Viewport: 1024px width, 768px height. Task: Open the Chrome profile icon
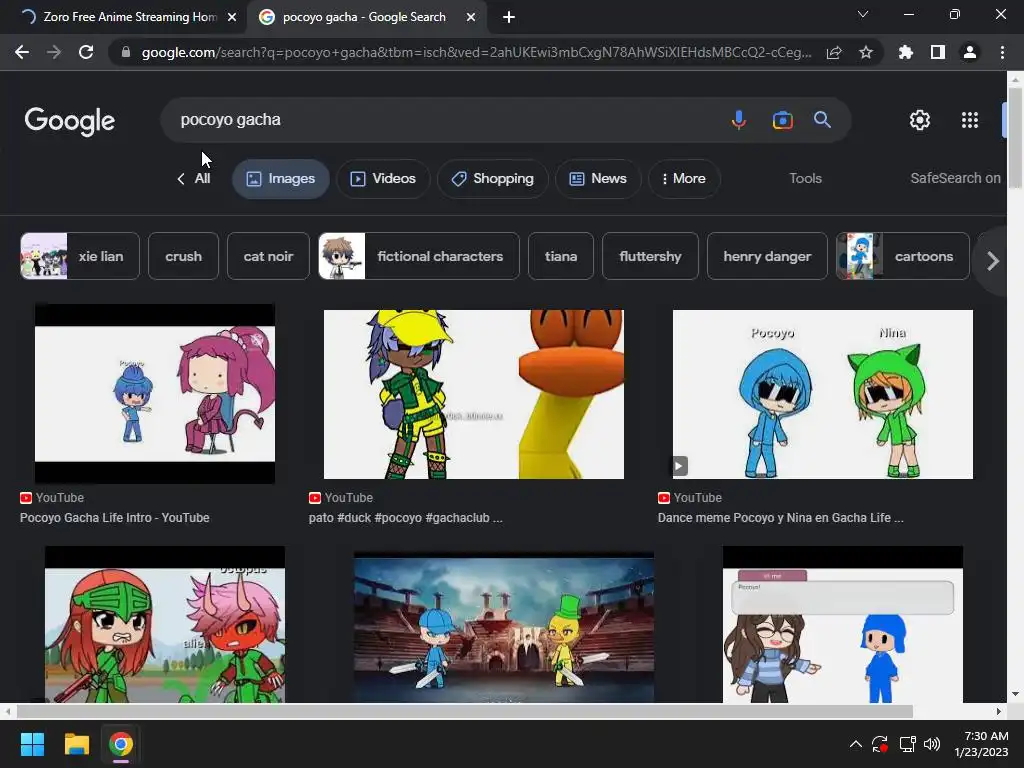(x=970, y=52)
